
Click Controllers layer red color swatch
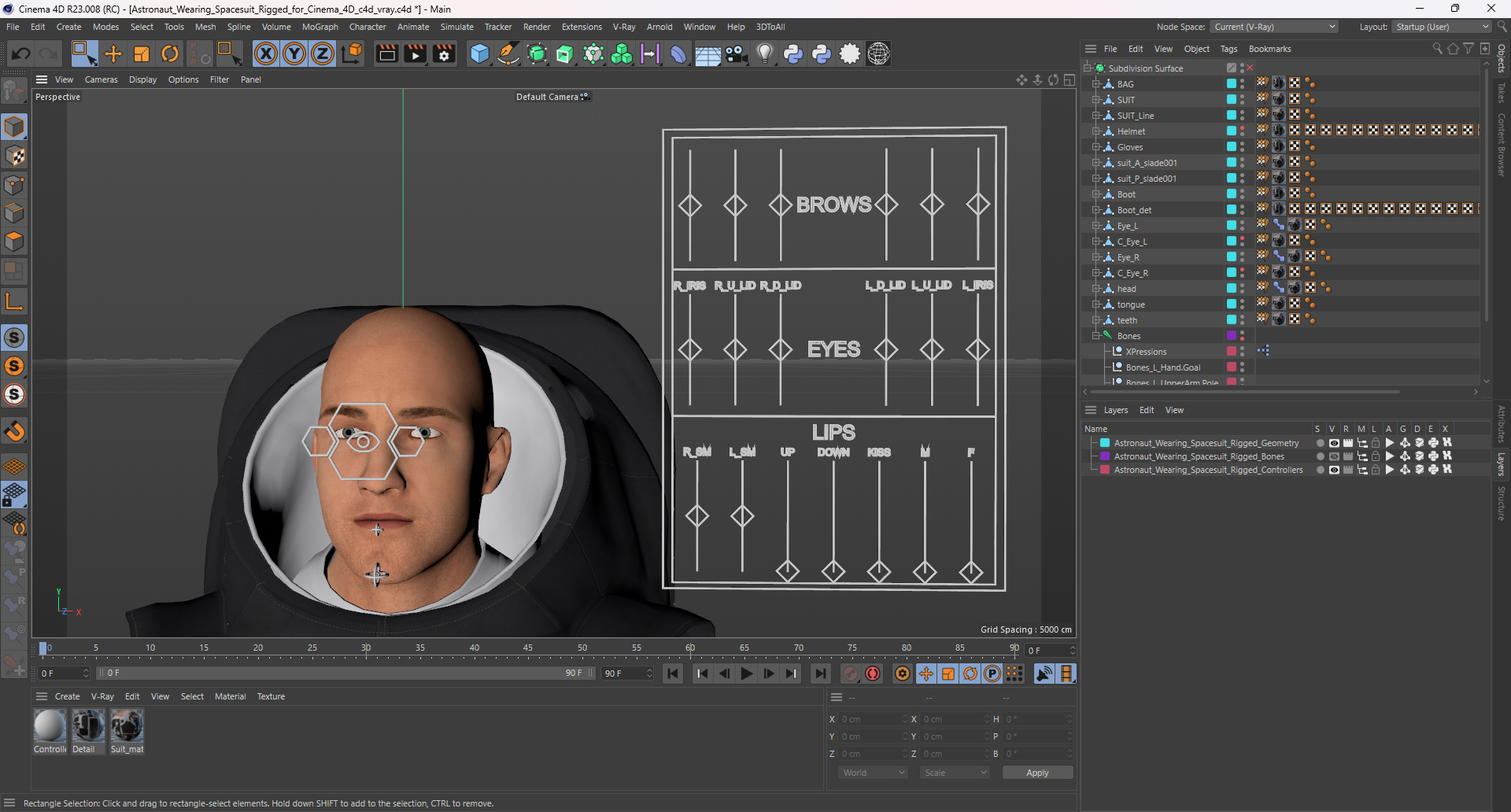(x=1105, y=470)
